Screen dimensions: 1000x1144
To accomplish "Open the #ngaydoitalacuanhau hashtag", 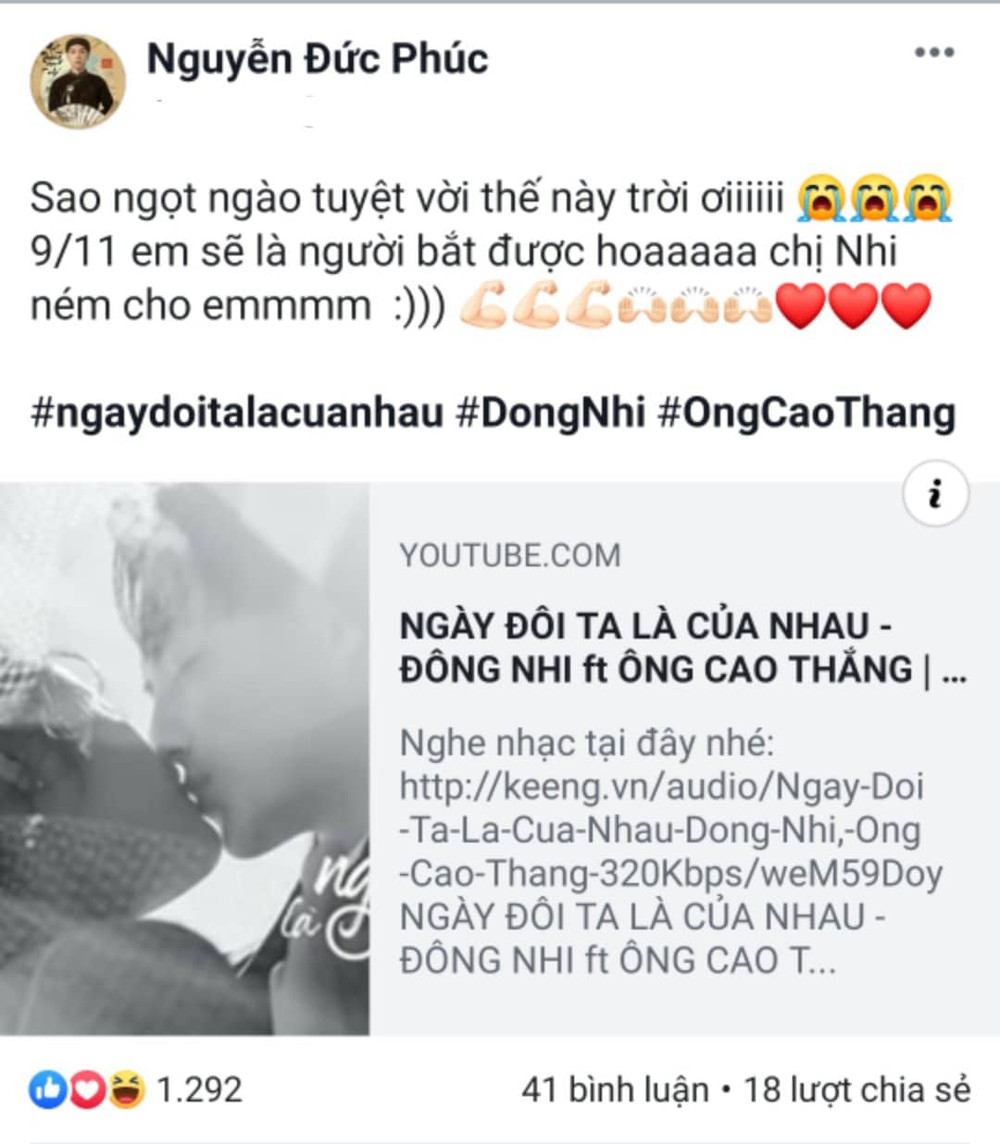I will tap(237, 412).
